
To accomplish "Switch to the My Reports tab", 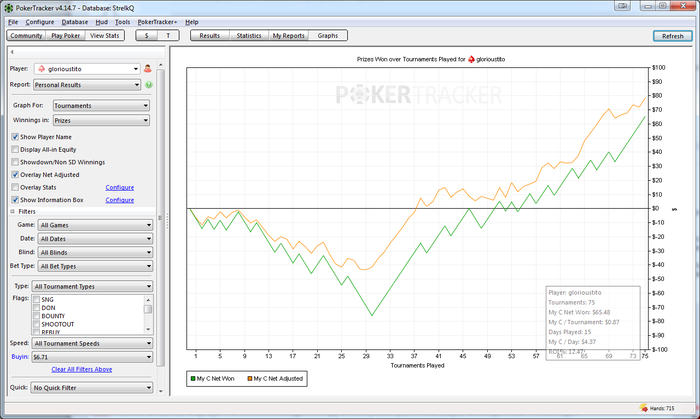I will (x=288, y=36).
